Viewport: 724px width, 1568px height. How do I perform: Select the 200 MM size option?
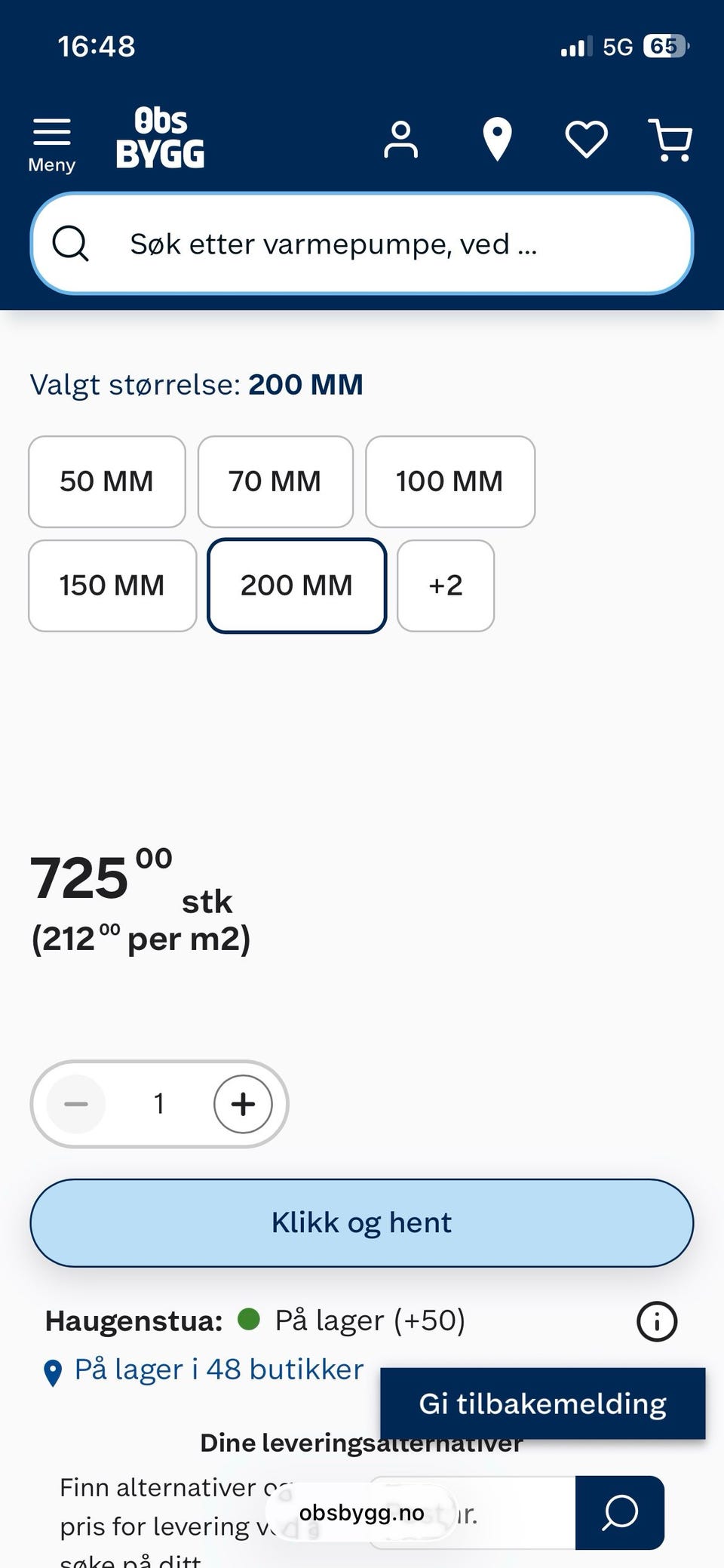pos(296,586)
